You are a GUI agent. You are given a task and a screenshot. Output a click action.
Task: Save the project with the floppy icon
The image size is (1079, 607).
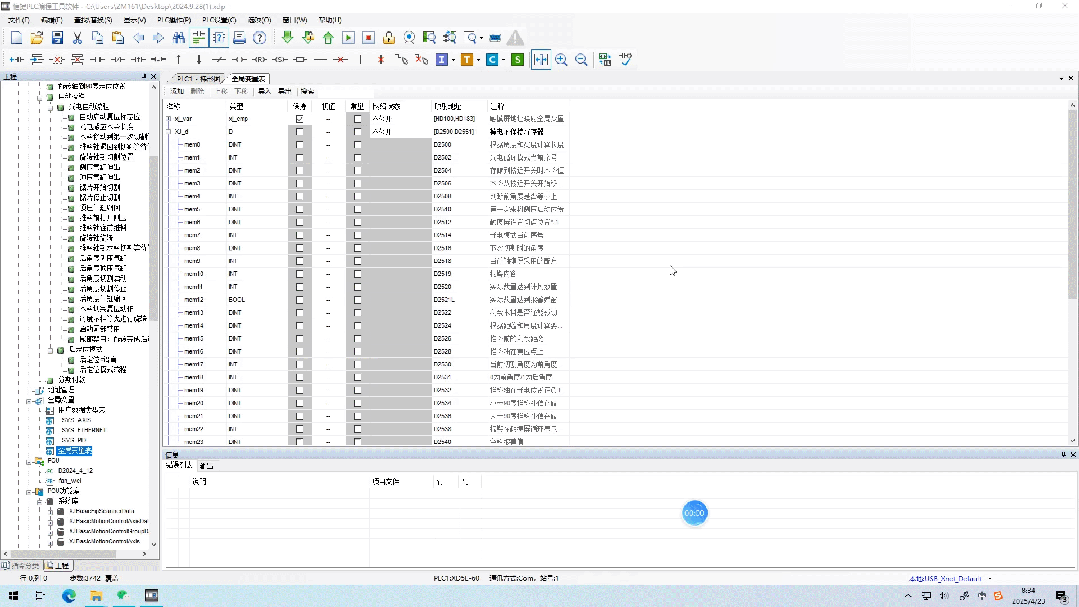[57, 38]
